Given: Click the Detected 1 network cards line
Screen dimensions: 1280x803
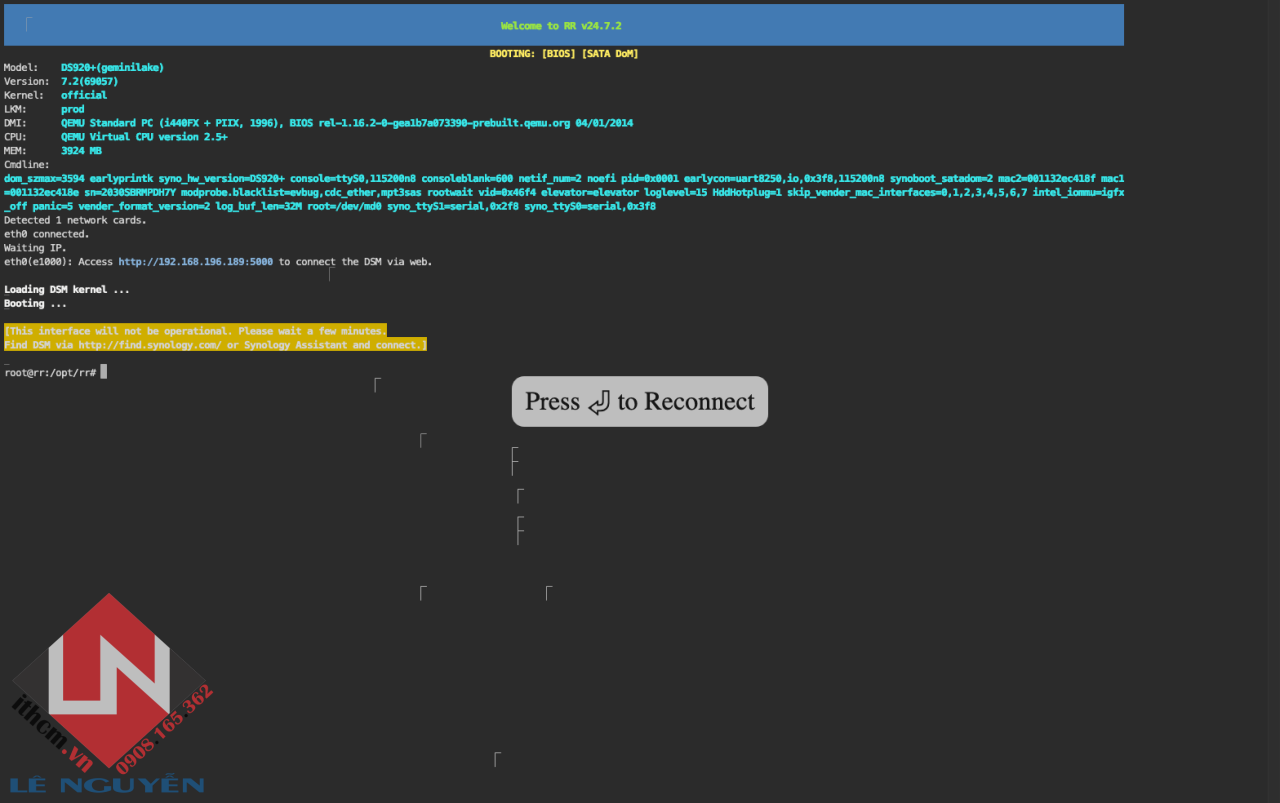Looking at the screenshot, I should click(x=75, y=220).
